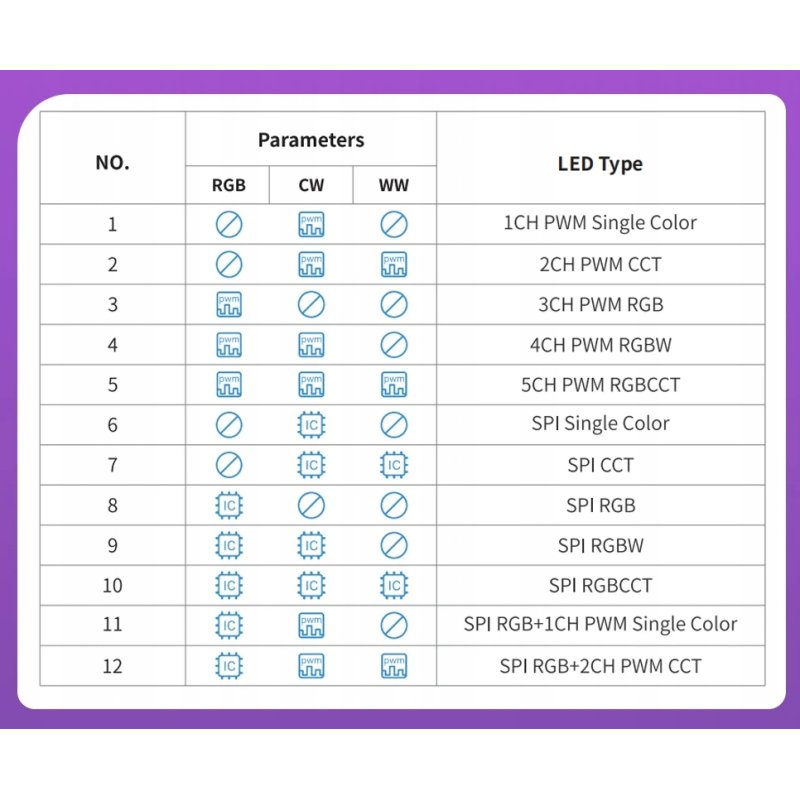The image size is (800, 800).
Task: Click the WW PWM icon in row 12
Action: tap(394, 666)
